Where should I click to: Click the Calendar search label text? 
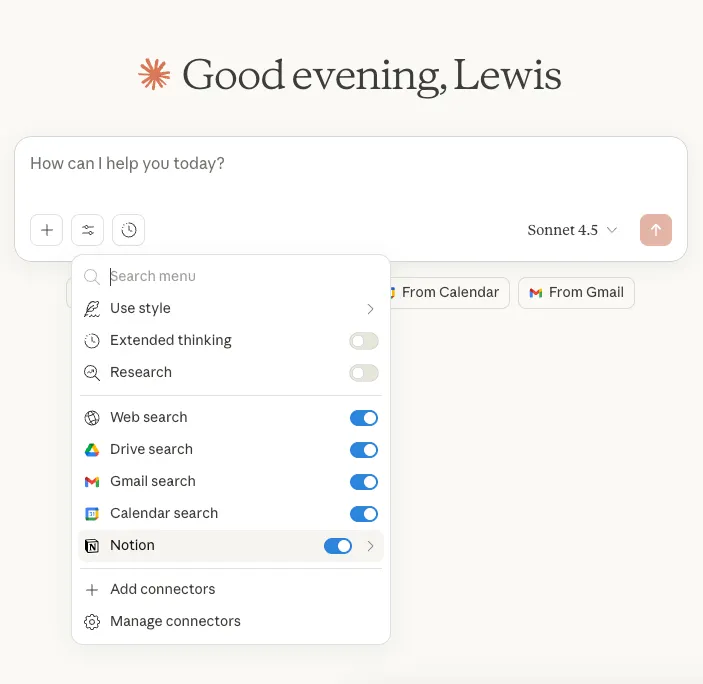[x=164, y=513]
